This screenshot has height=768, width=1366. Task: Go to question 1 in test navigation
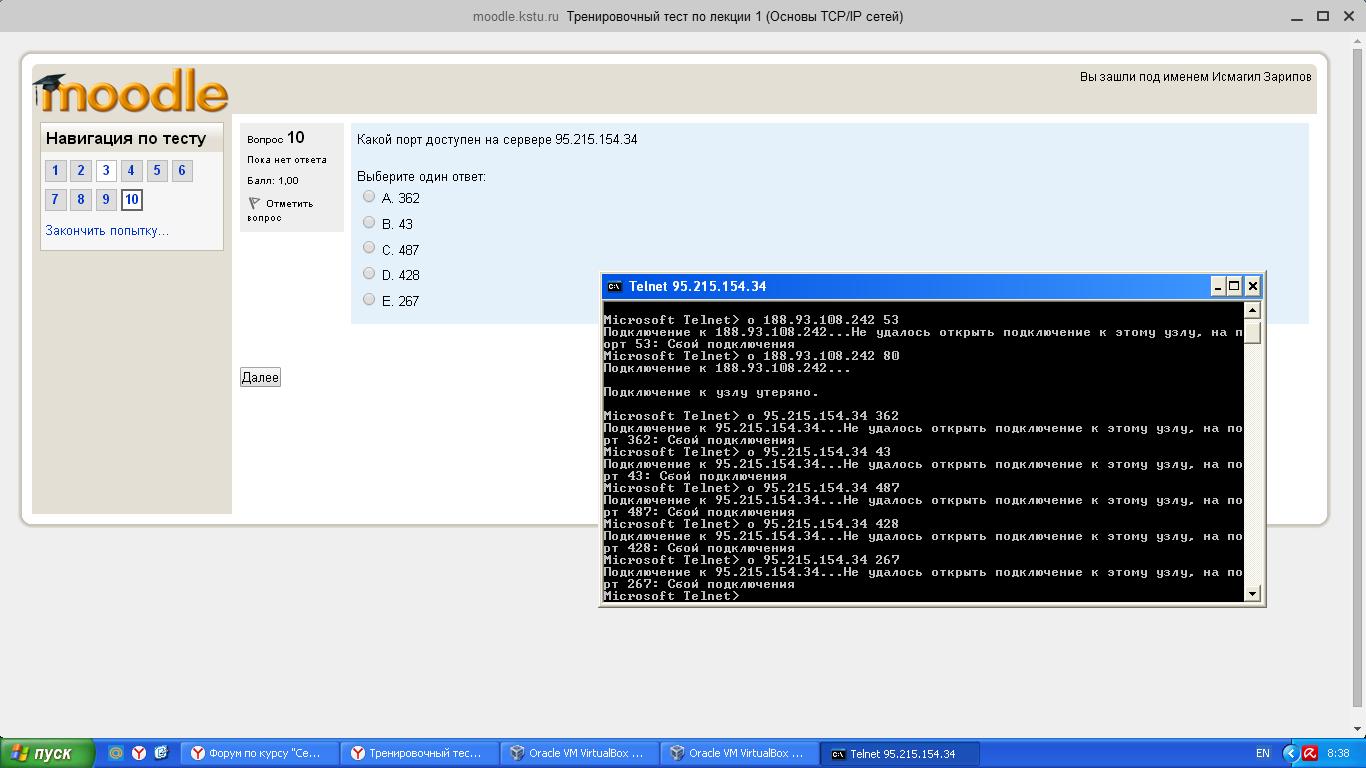[56, 171]
